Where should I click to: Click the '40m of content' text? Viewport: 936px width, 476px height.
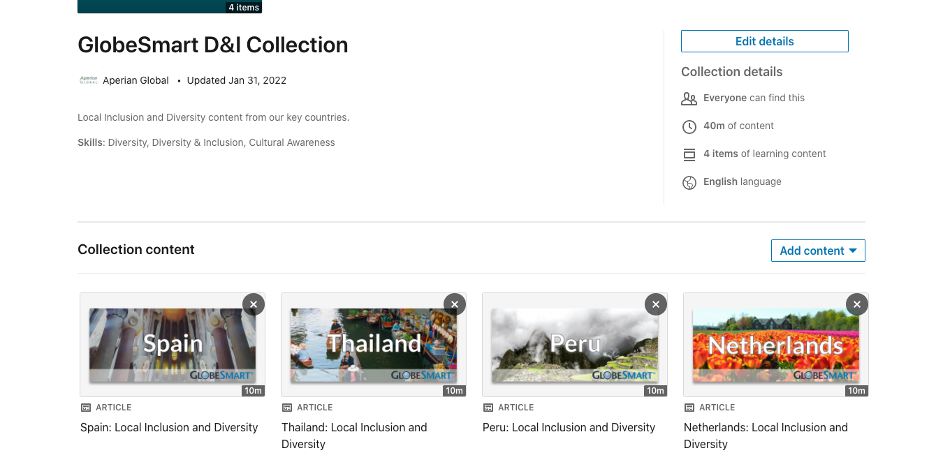coord(738,126)
